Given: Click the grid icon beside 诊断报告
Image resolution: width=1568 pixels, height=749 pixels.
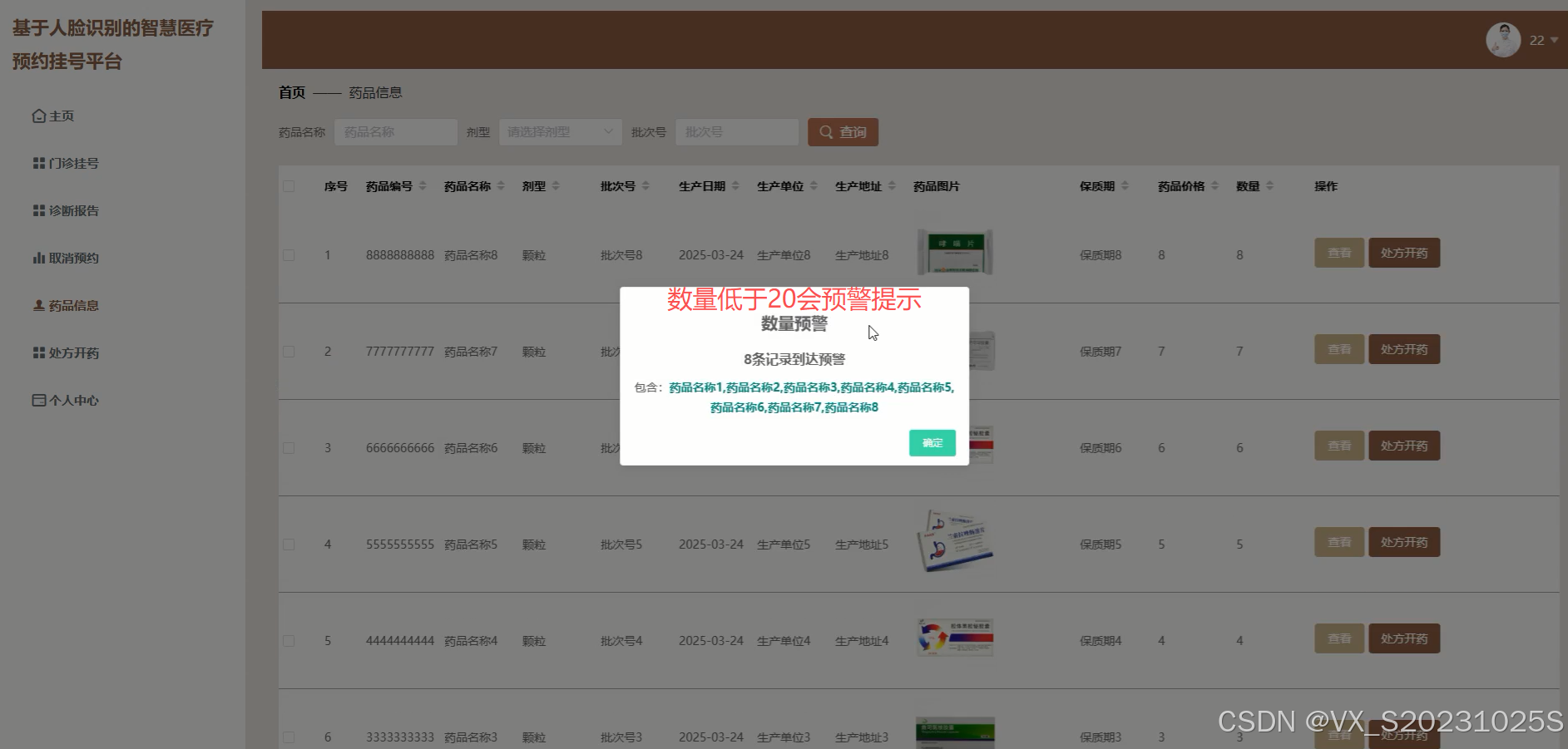Looking at the screenshot, I should point(39,211).
